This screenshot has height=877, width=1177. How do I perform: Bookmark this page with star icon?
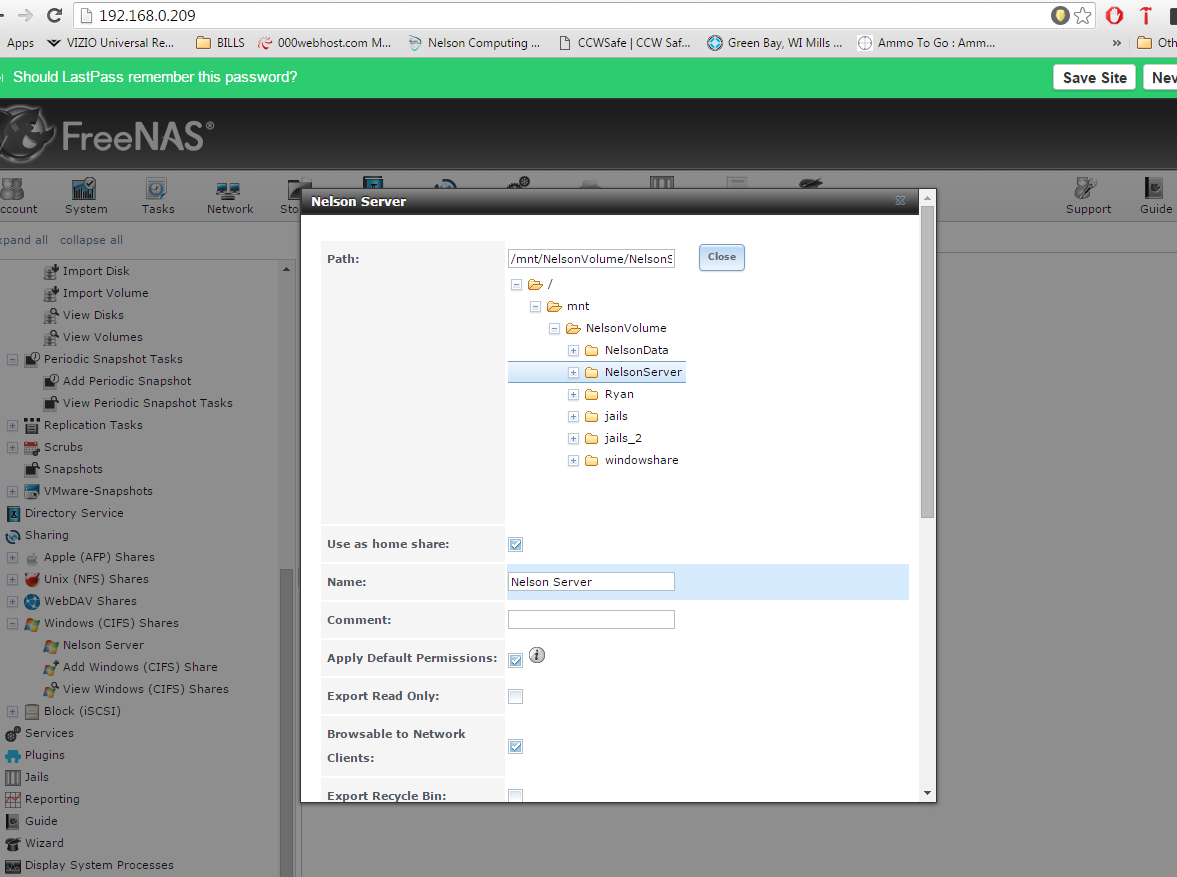[1082, 16]
